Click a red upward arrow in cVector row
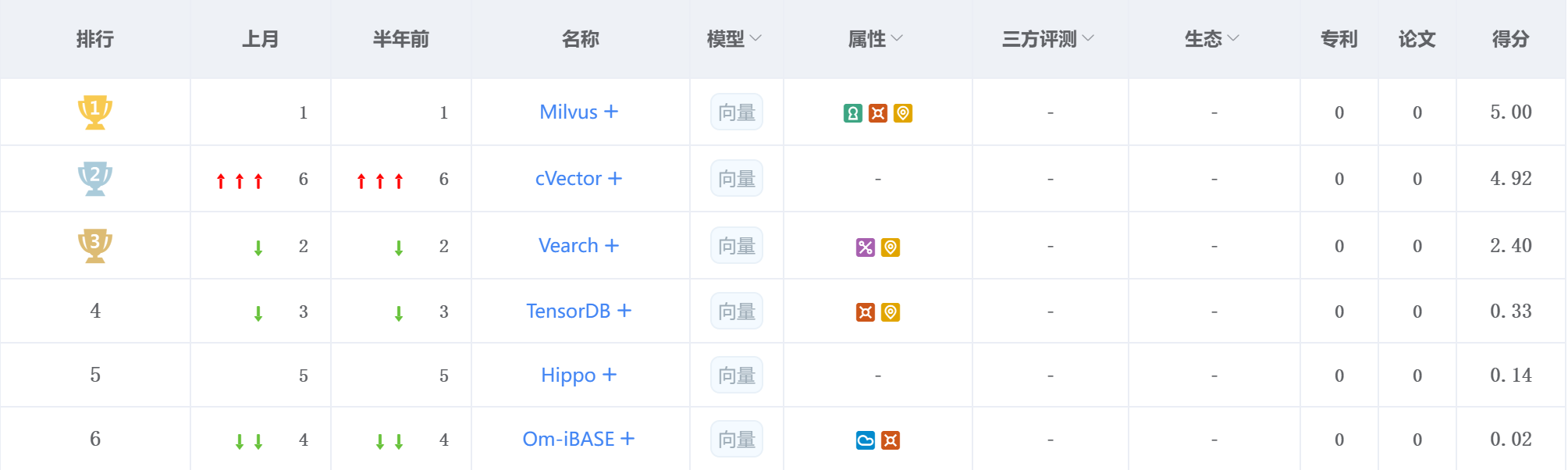Image resolution: width=1568 pixels, height=470 pixels. coord(221,179)
